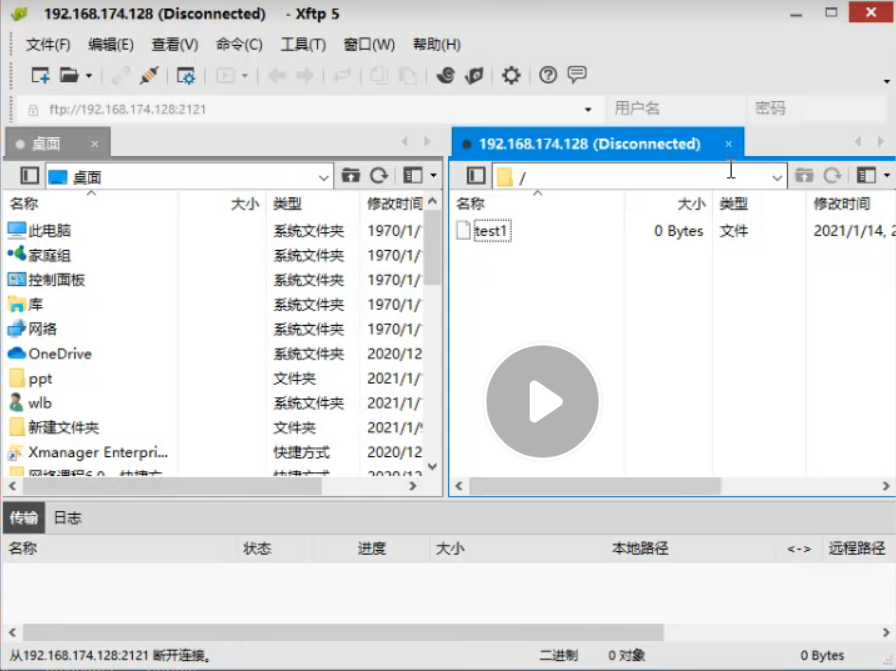Image resolution: width=896 pixels, height=671 pixels.
Task: Click the transfer play icon in toolbar
Action: click(225, 75)
